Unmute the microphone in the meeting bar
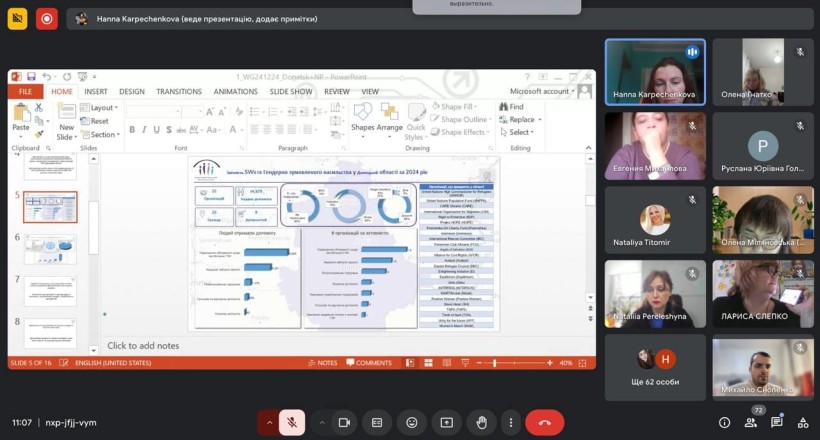 292,422
